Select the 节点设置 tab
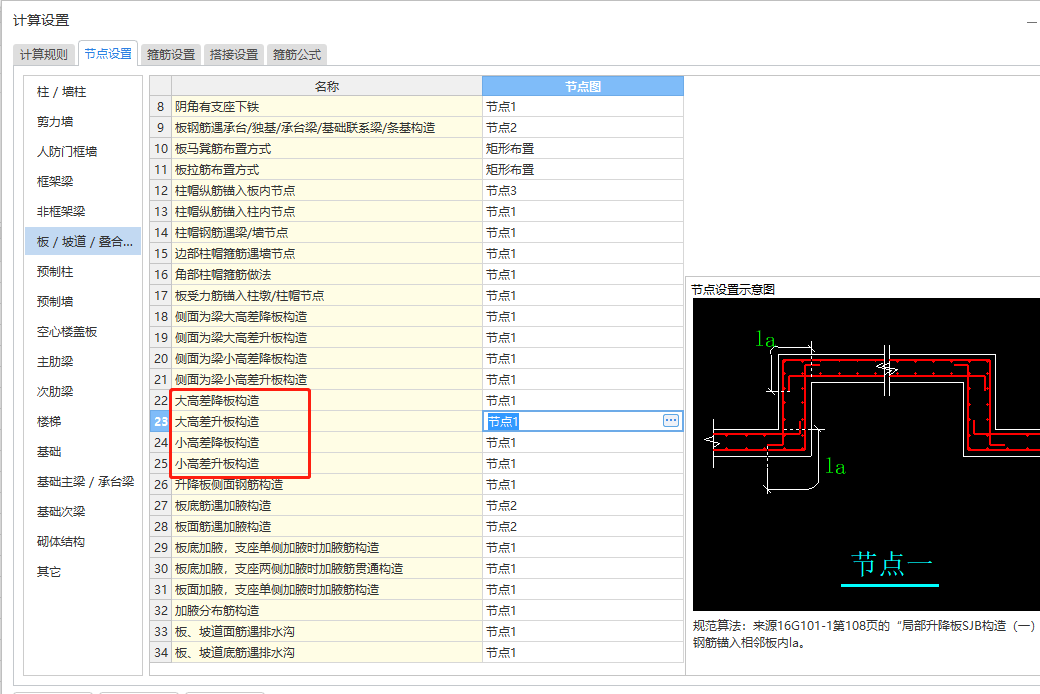The width and height of the screenshot is (1040, 694). coord(108,54)
